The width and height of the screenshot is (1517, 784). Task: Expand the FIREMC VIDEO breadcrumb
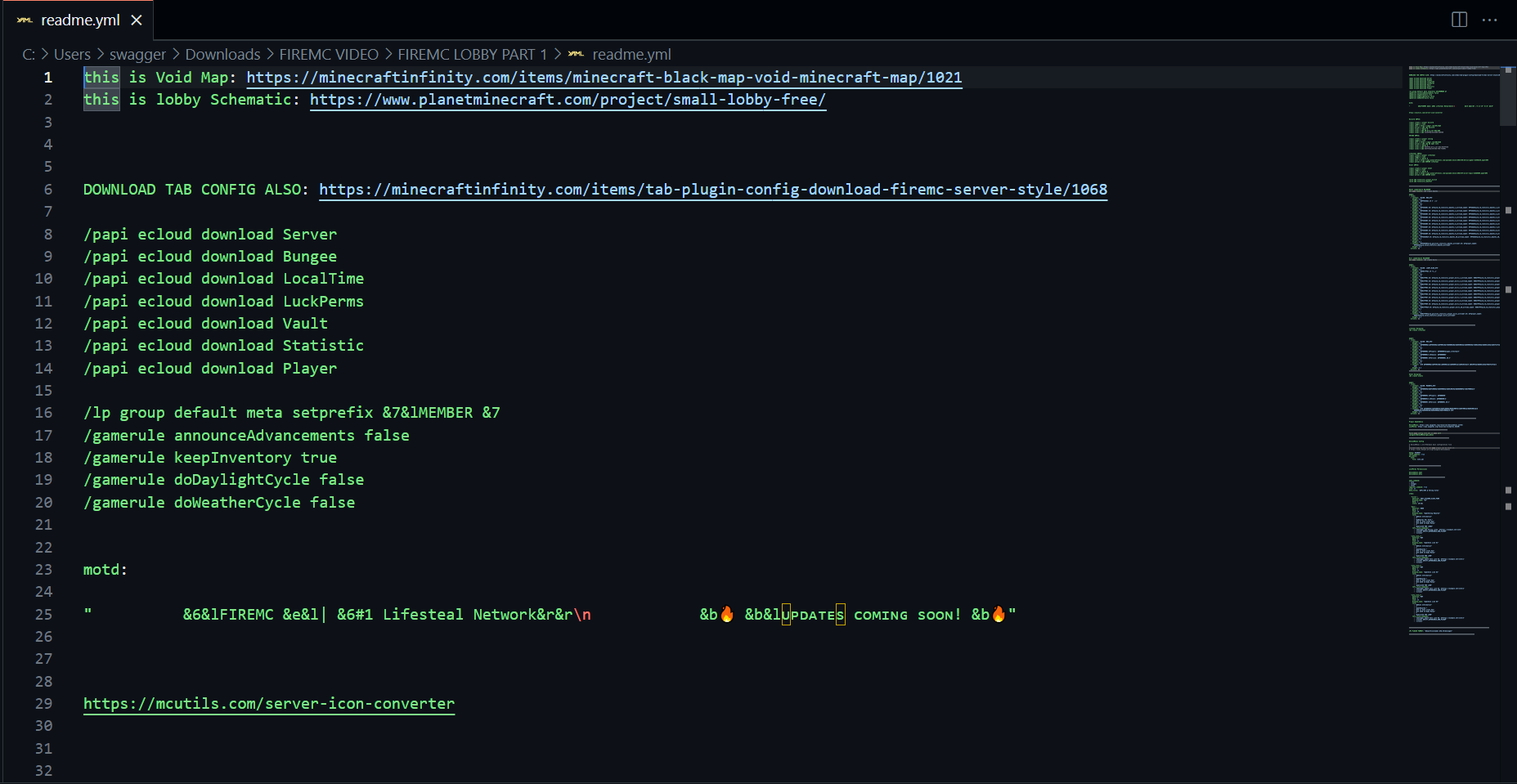tap(329, 54)
